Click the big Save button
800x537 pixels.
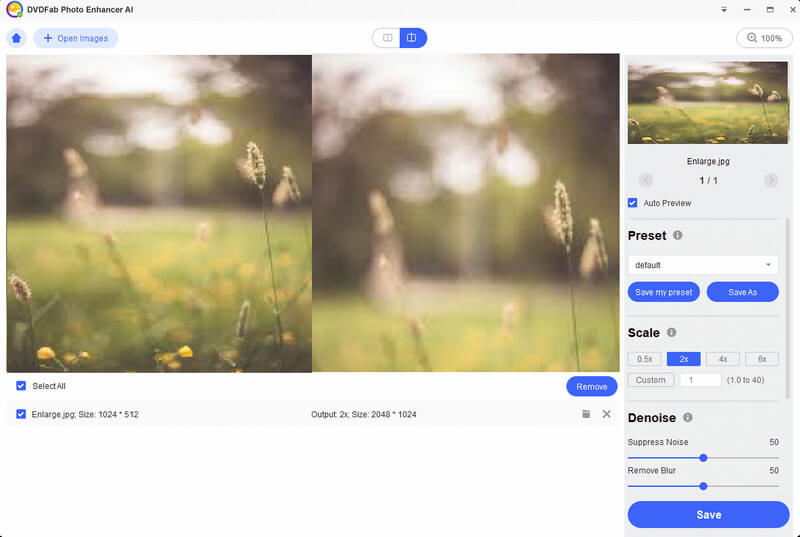click(708, 515)
